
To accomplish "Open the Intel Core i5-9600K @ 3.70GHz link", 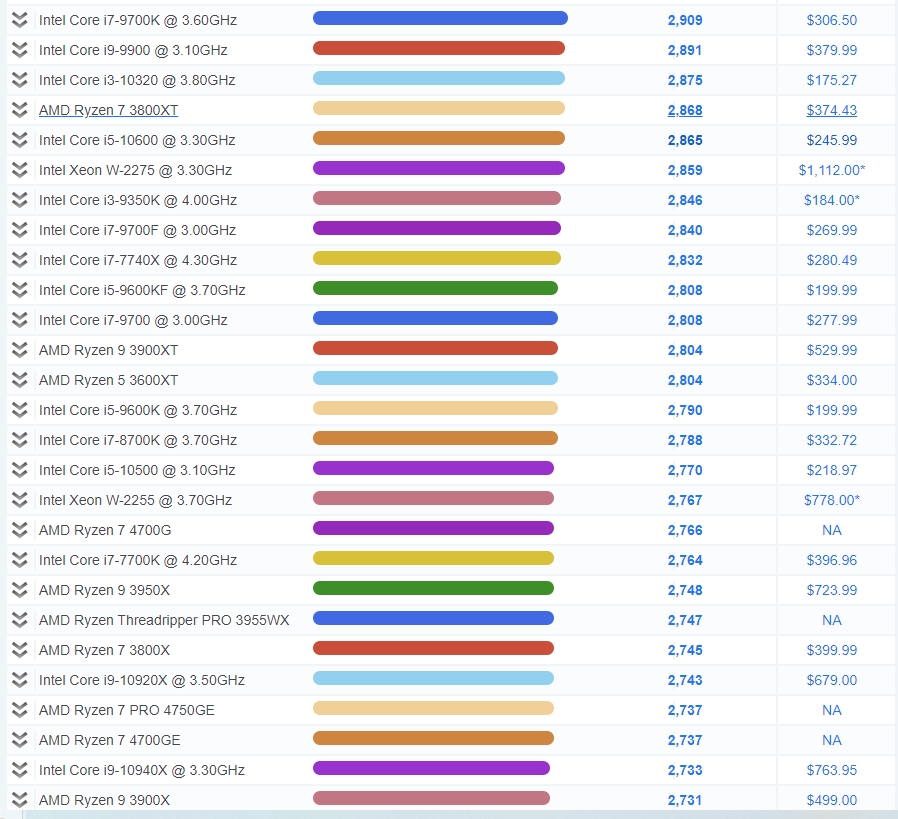I will click(x=138, y=410).
